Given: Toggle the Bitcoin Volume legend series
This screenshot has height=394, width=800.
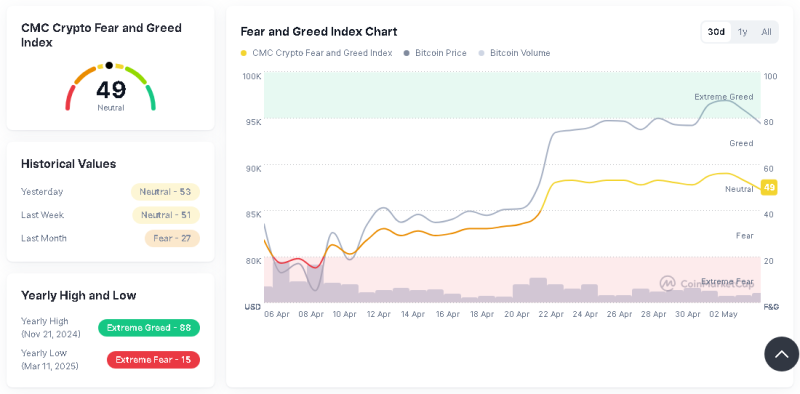Looking at the screenshot, I should click(x=514, y=53).
